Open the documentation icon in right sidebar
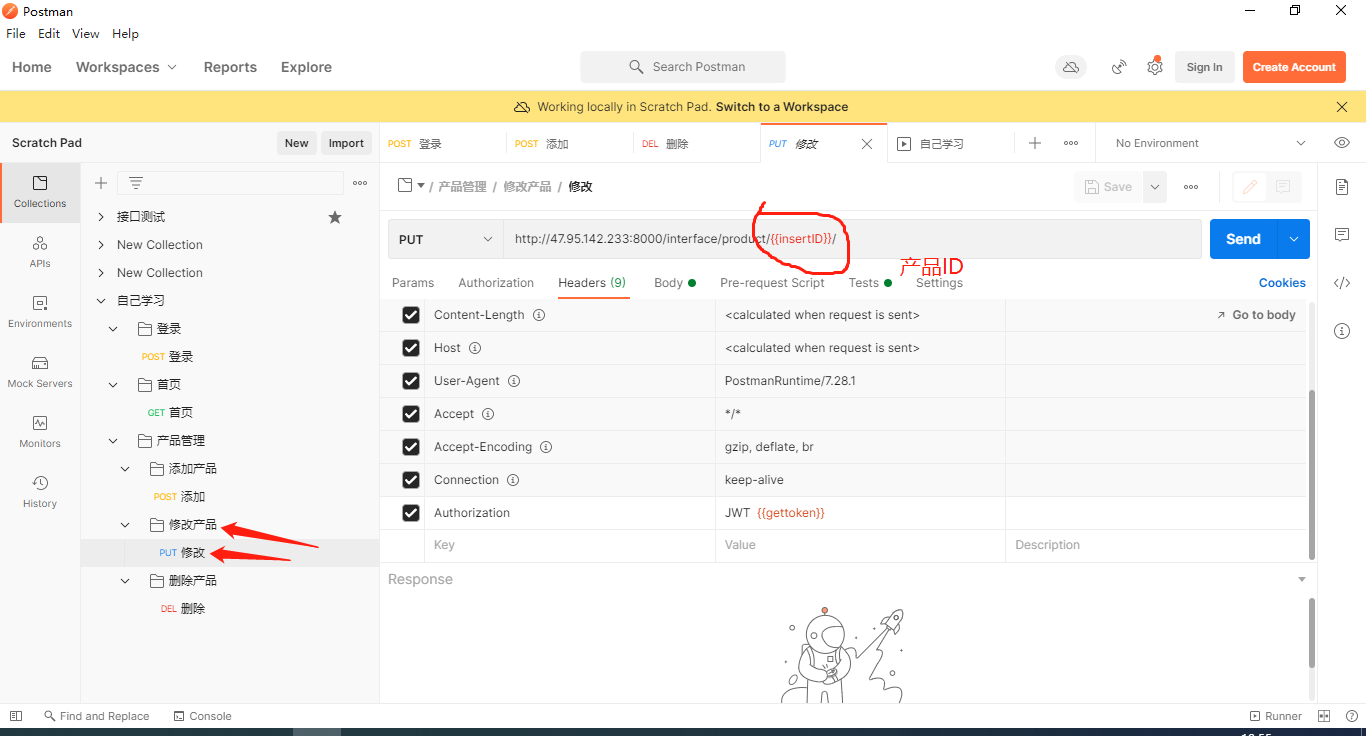 tap(1342, 187)
